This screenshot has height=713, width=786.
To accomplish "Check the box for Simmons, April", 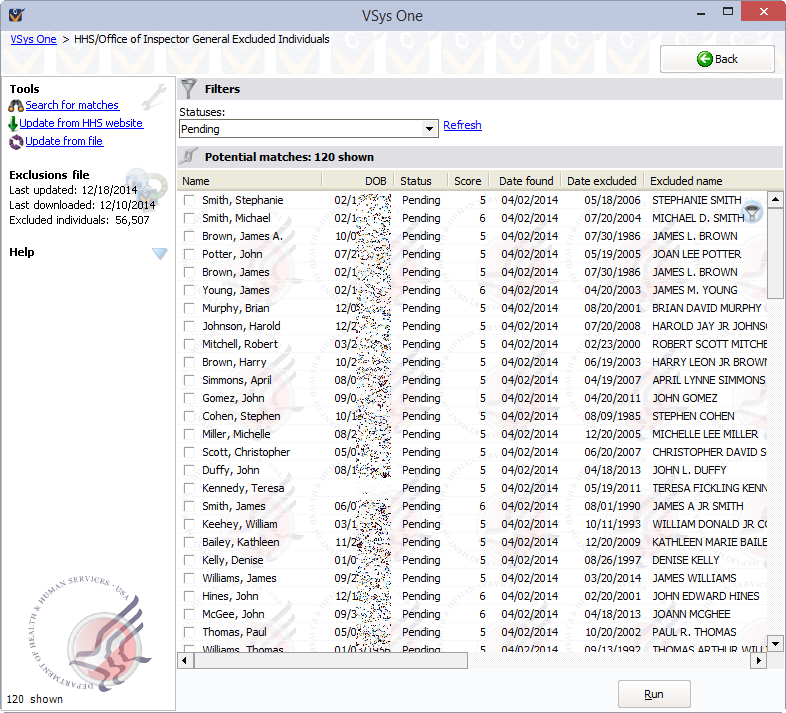I will (x=189, y=381).
